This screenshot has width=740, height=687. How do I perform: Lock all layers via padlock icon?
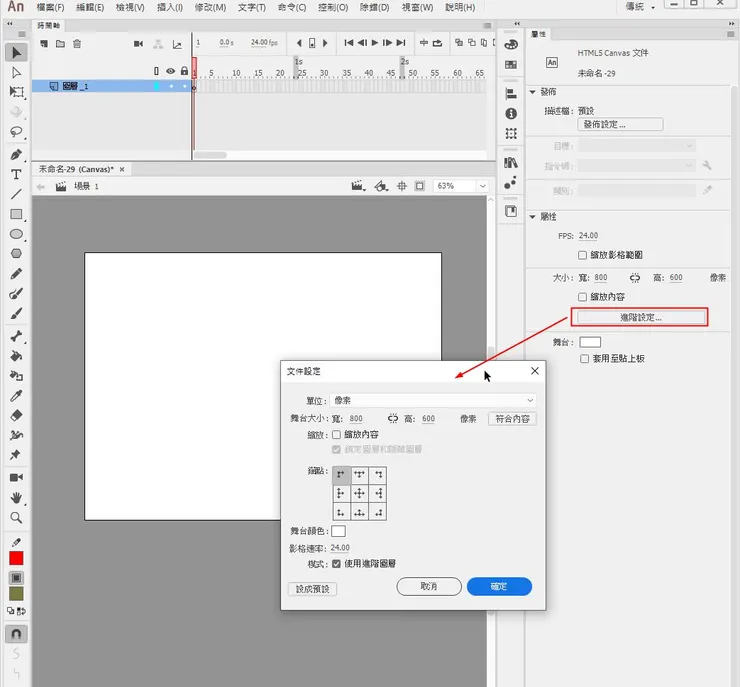185,71
